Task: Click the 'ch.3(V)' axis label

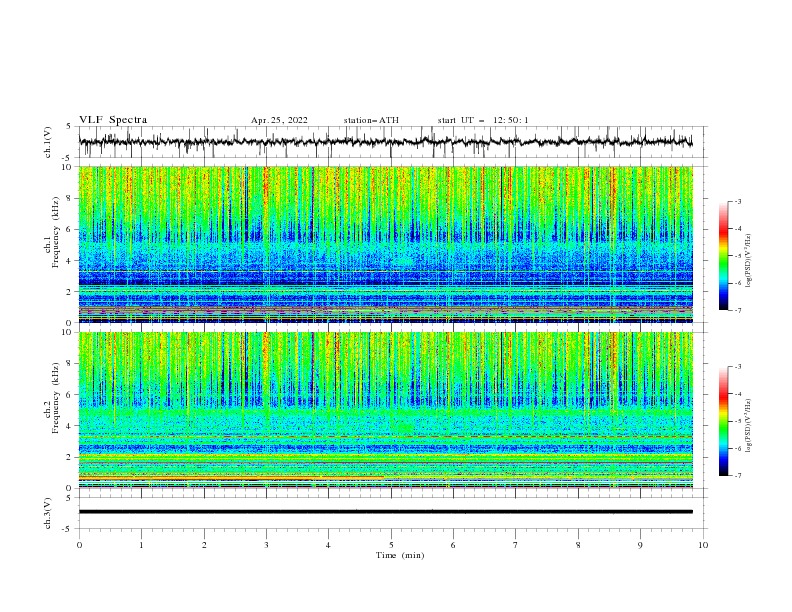Action: [x=48, y=513]
